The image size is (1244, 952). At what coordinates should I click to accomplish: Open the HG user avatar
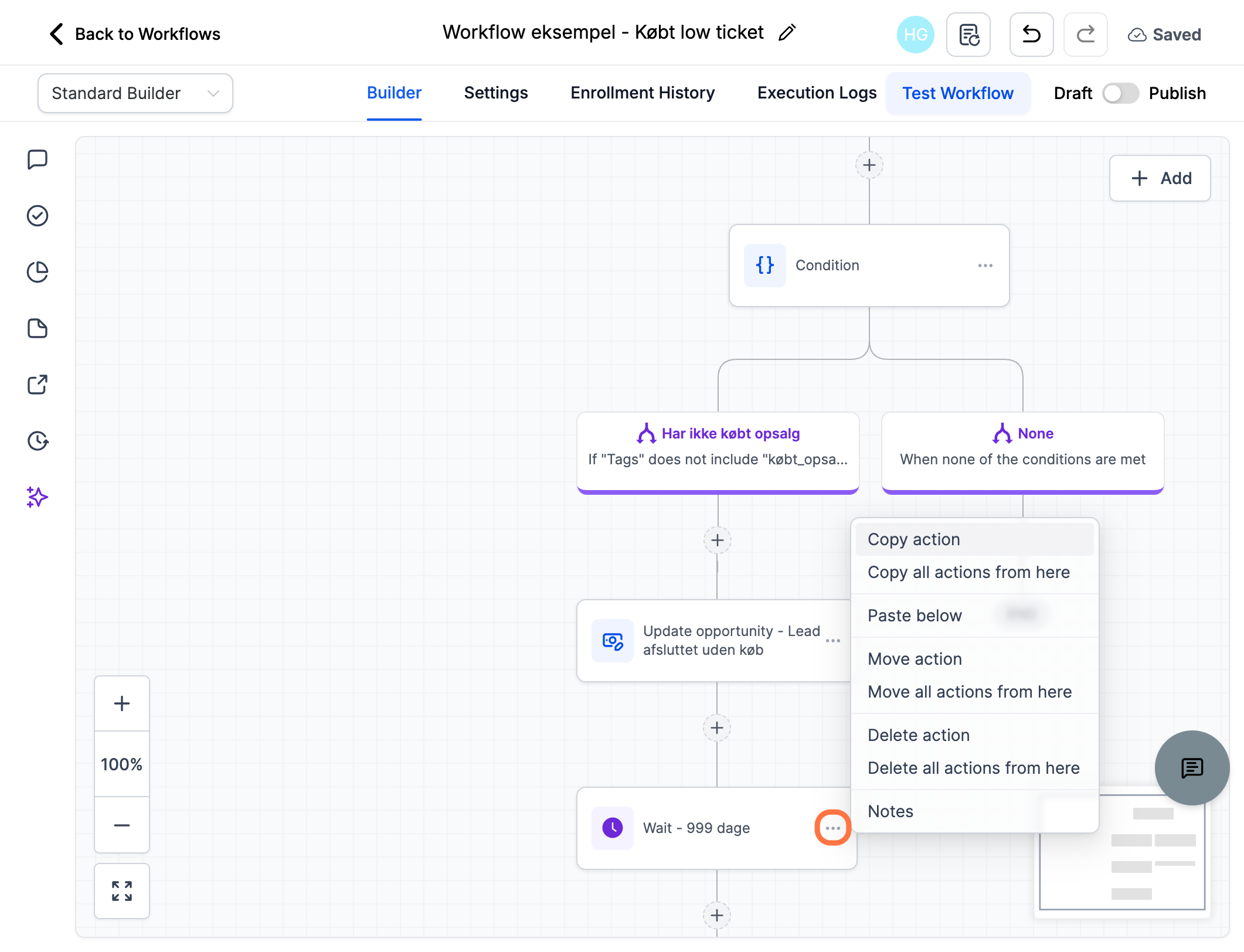point(915,35)
